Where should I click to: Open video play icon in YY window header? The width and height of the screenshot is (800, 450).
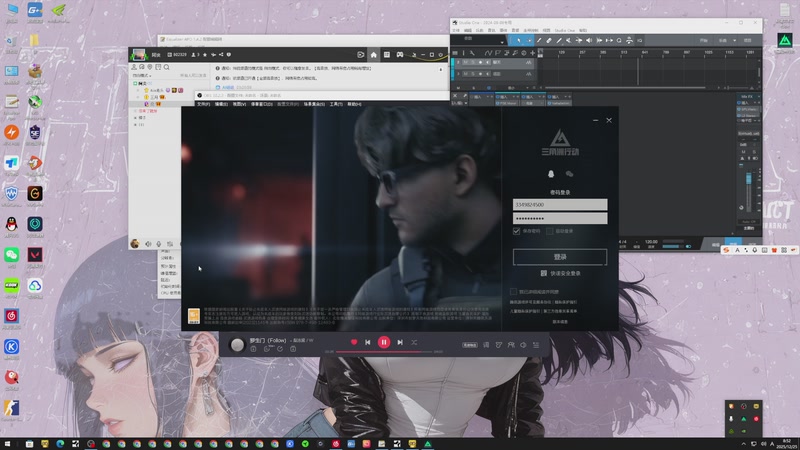point(361,55)
